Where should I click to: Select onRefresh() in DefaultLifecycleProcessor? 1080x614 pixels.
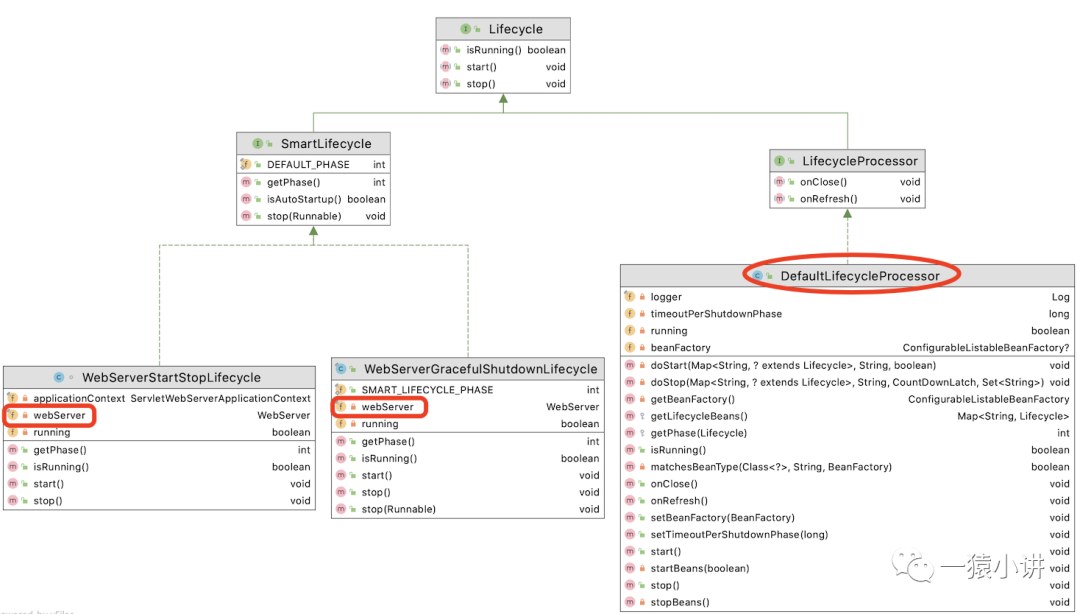pyautogui.click(x=847, y=500)
